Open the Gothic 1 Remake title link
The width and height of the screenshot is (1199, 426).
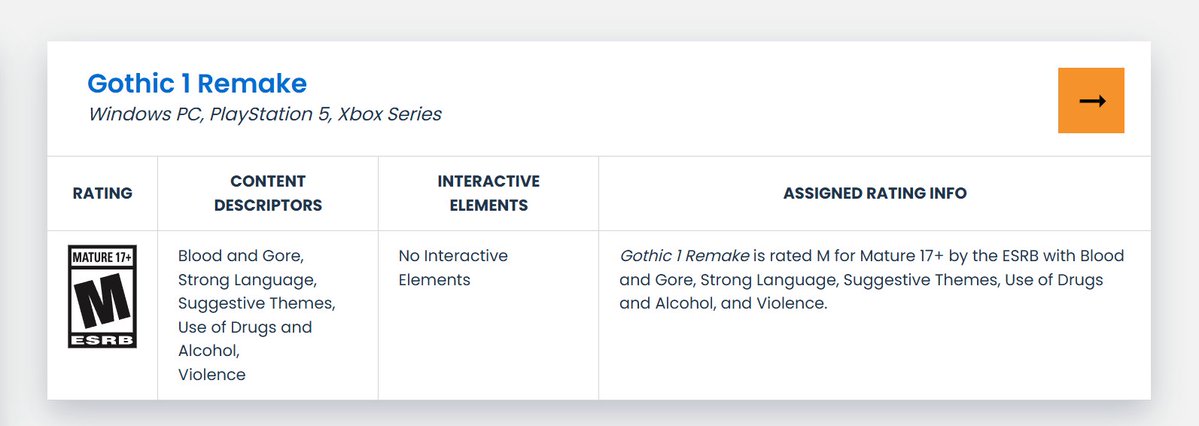pos(197,83)
